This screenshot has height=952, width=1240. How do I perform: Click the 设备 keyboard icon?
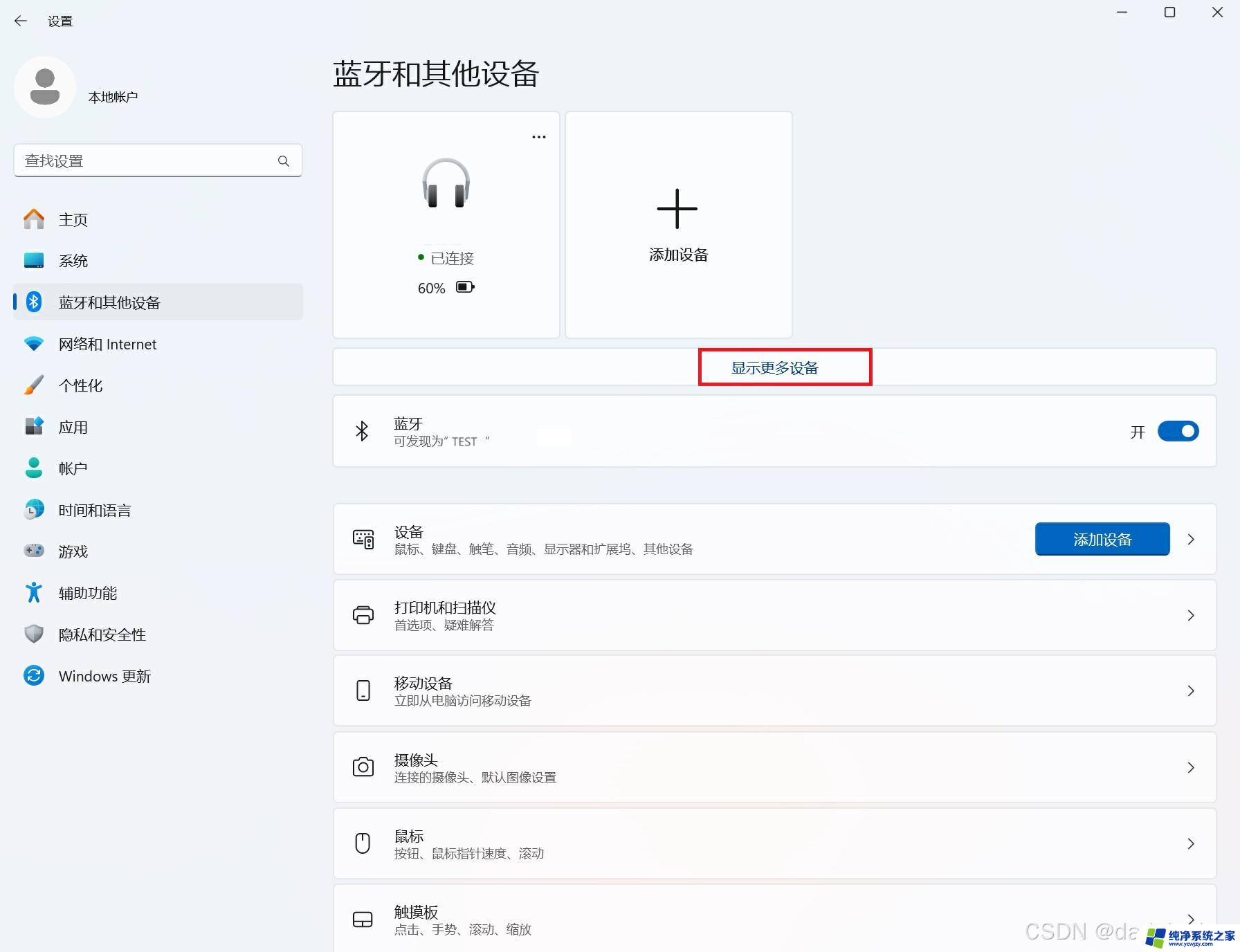(x=363, y=539)
